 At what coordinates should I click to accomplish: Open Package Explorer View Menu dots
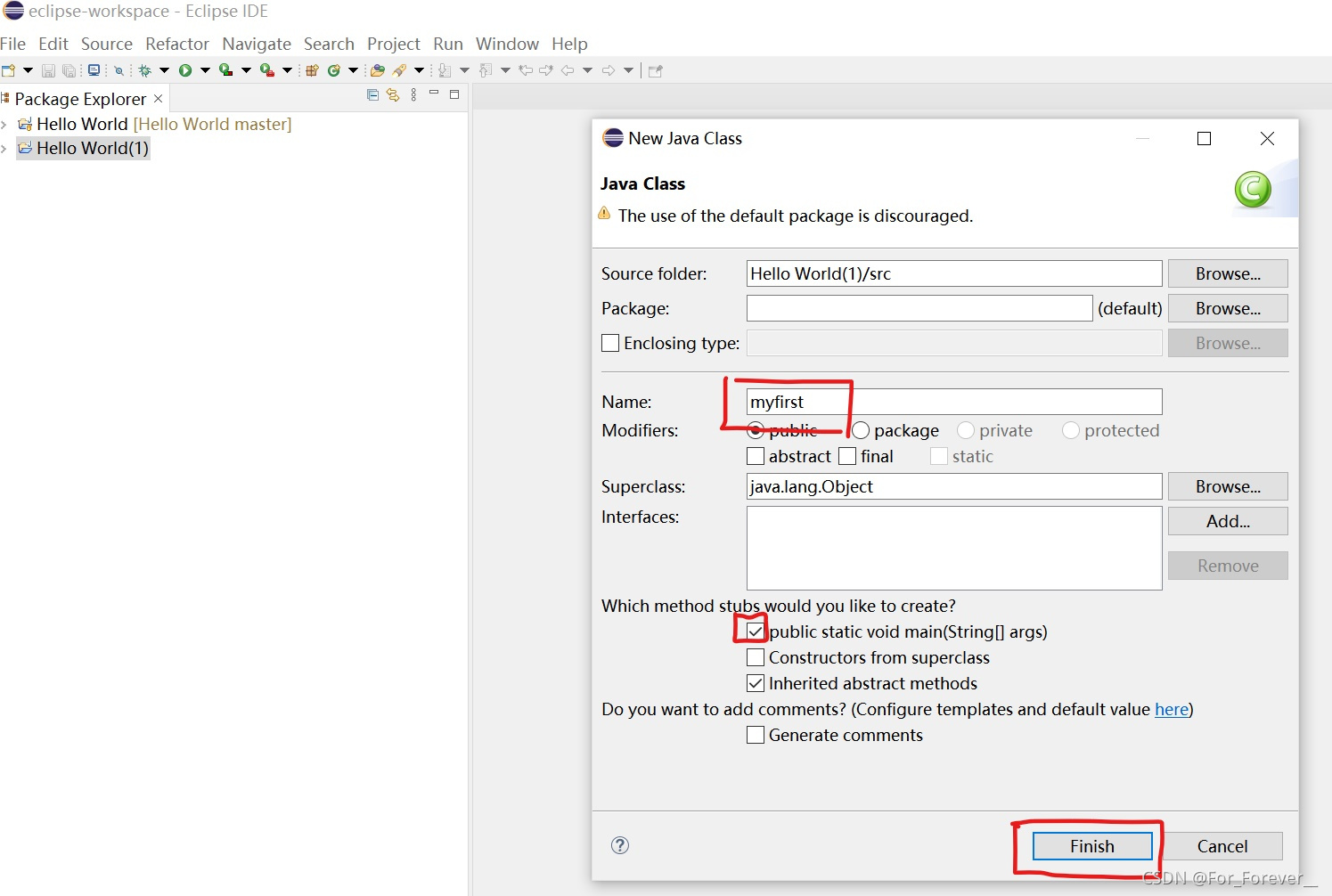413,94
